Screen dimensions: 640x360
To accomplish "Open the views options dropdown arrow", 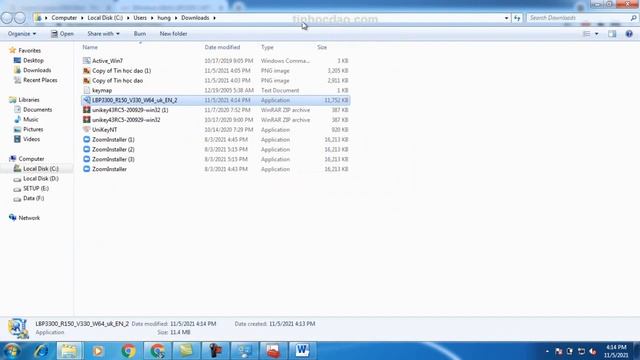I will tap(597, 34).
